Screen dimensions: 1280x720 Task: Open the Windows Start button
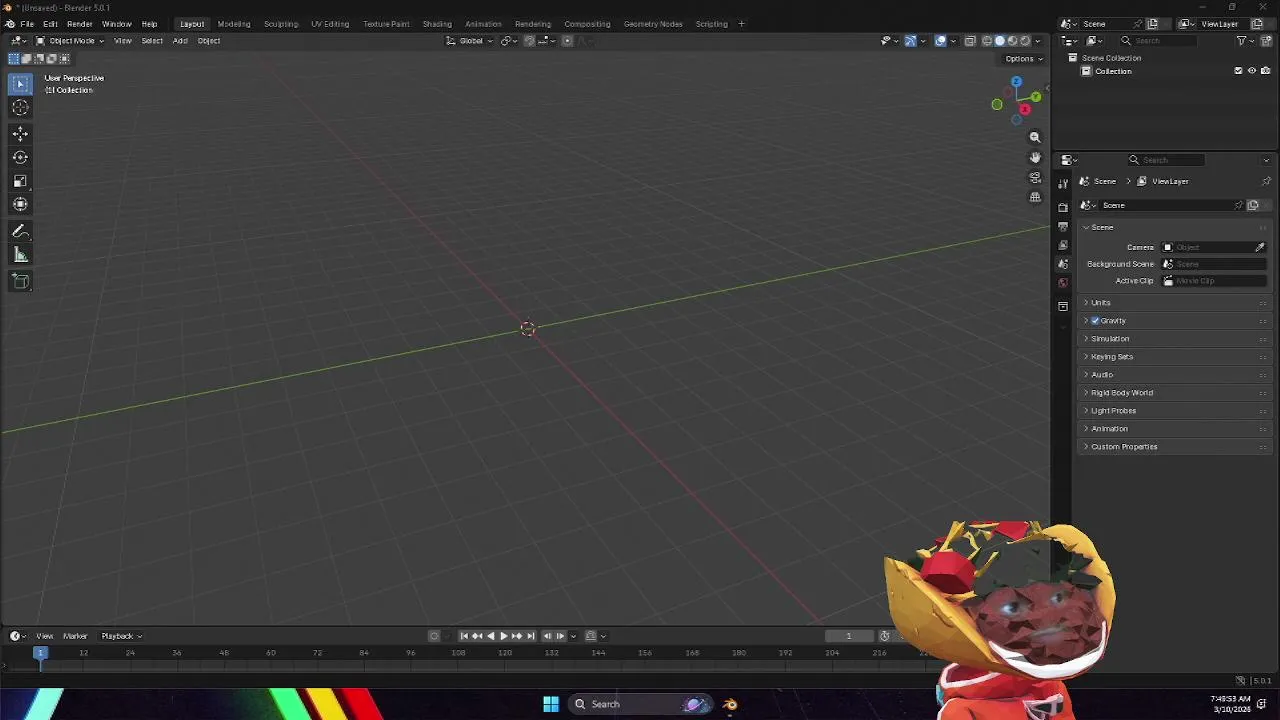(x=551, y=704)
